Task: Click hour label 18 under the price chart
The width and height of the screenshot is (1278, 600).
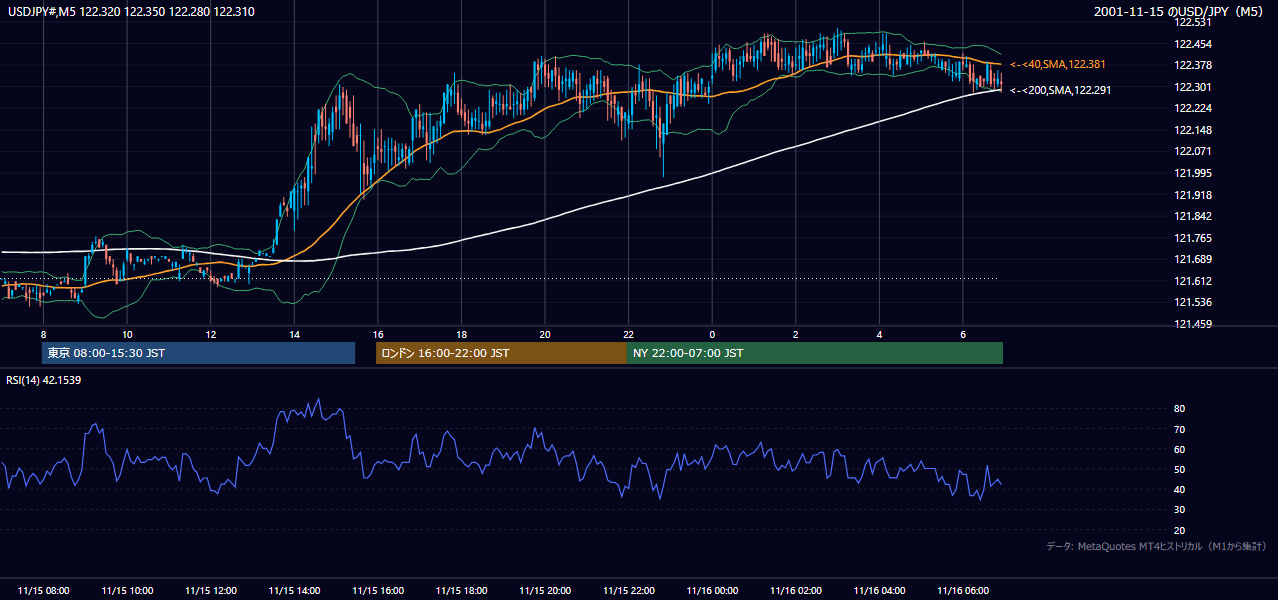Action: (461, 335)
